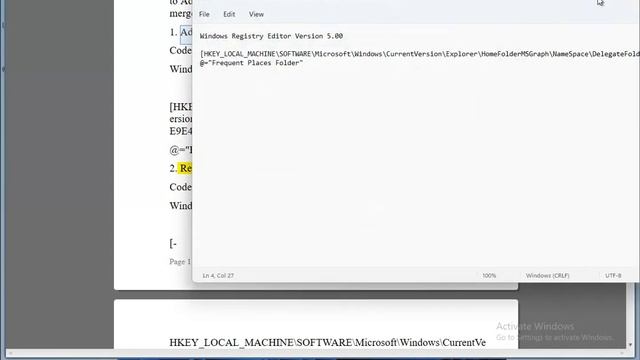Click the document's horizontal scrollbar at bottom
The width and height of the screenshot is (640, 360).
[316, 353]
